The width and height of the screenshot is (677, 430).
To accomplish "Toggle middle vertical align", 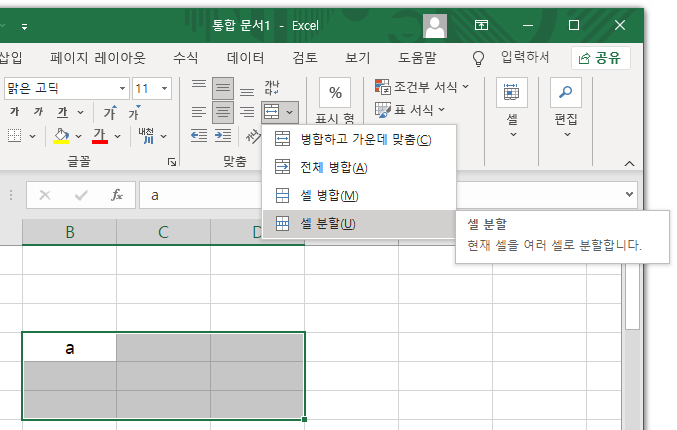I will pos(223,89).
